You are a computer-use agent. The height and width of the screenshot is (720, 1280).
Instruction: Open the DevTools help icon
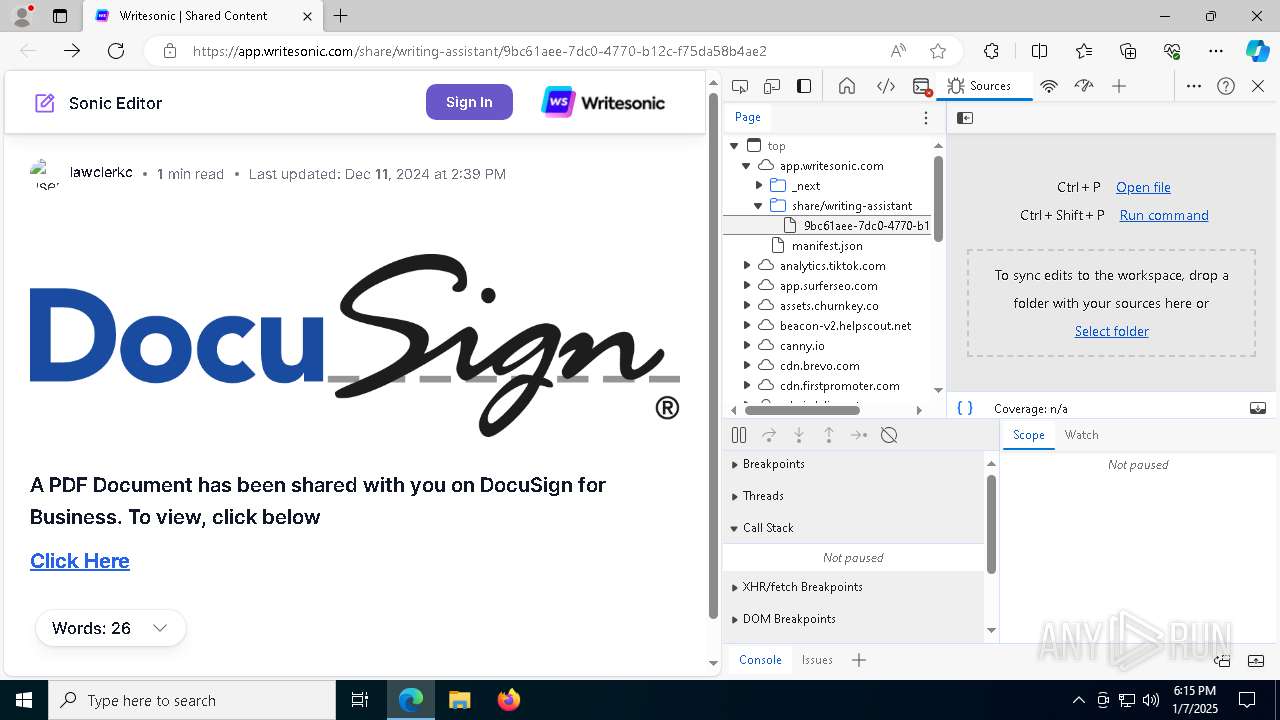tap(1226, 86)
